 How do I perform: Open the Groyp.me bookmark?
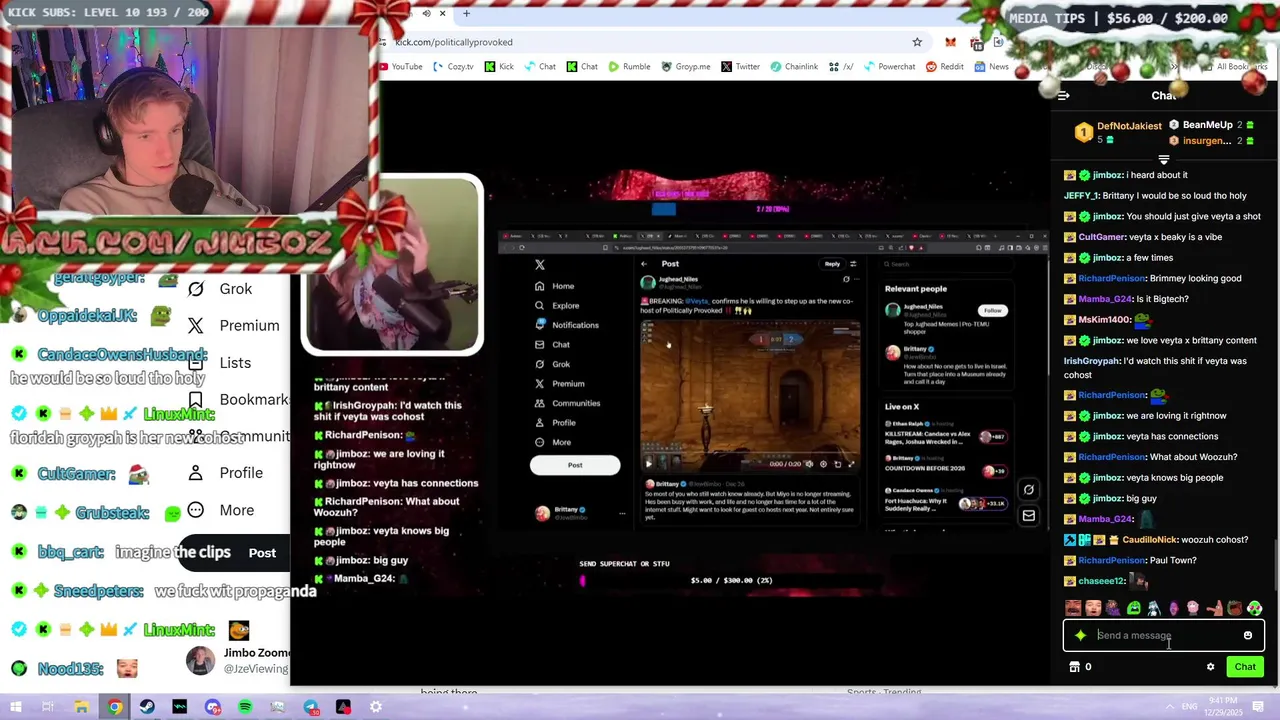686,67
